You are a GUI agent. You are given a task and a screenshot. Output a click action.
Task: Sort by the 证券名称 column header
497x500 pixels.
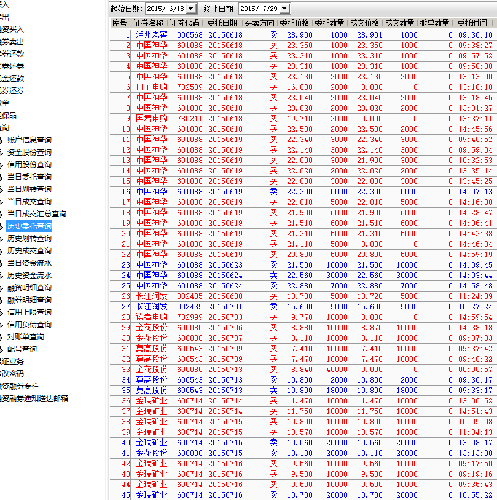coord(149,23)
